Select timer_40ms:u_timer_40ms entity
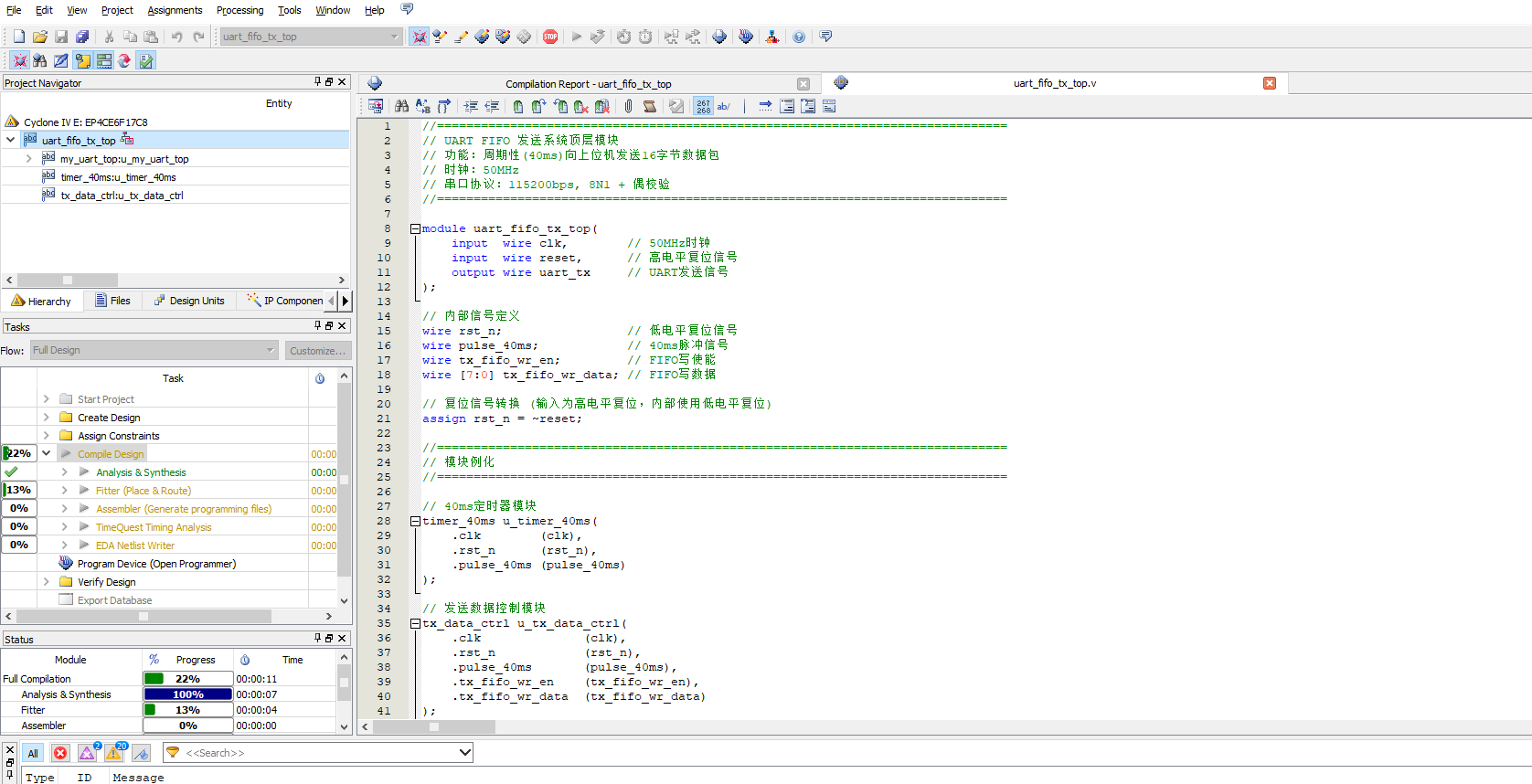The height and width of the screenshot is (784, 1532). 118,177
